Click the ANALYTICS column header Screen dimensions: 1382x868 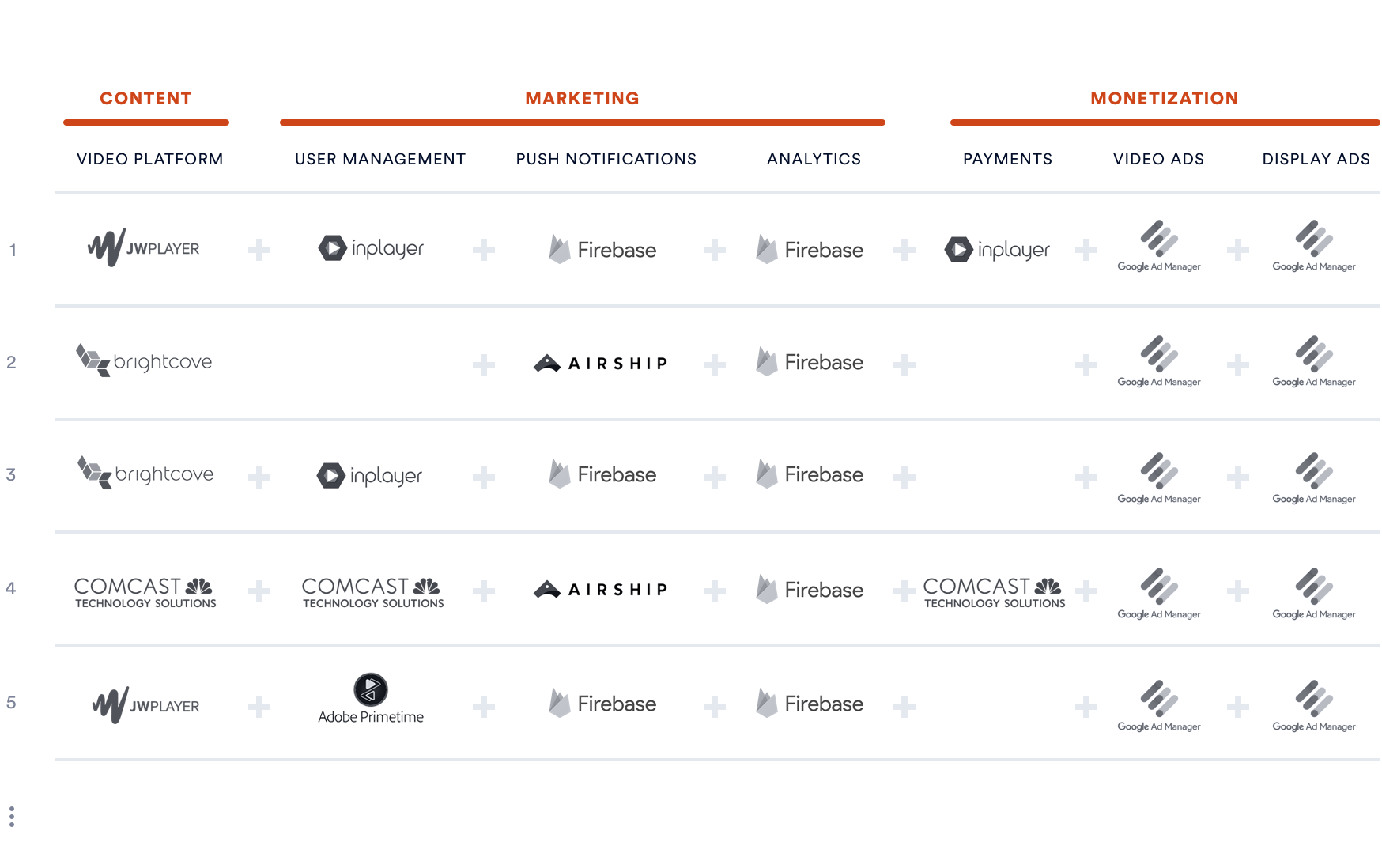coord(814,159)
